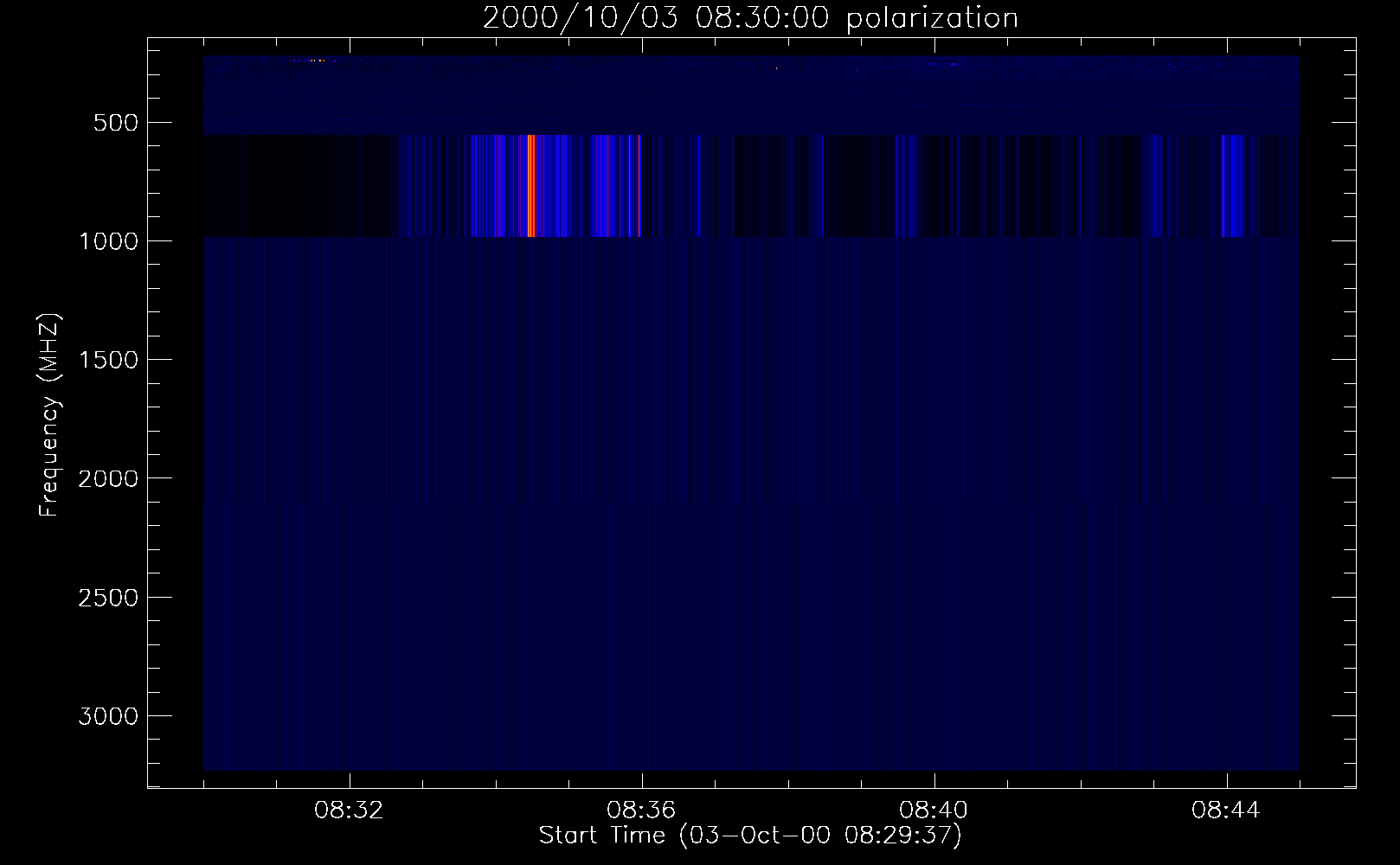
Task: Click the 08:40 time tick label
Action: point(934,811)
